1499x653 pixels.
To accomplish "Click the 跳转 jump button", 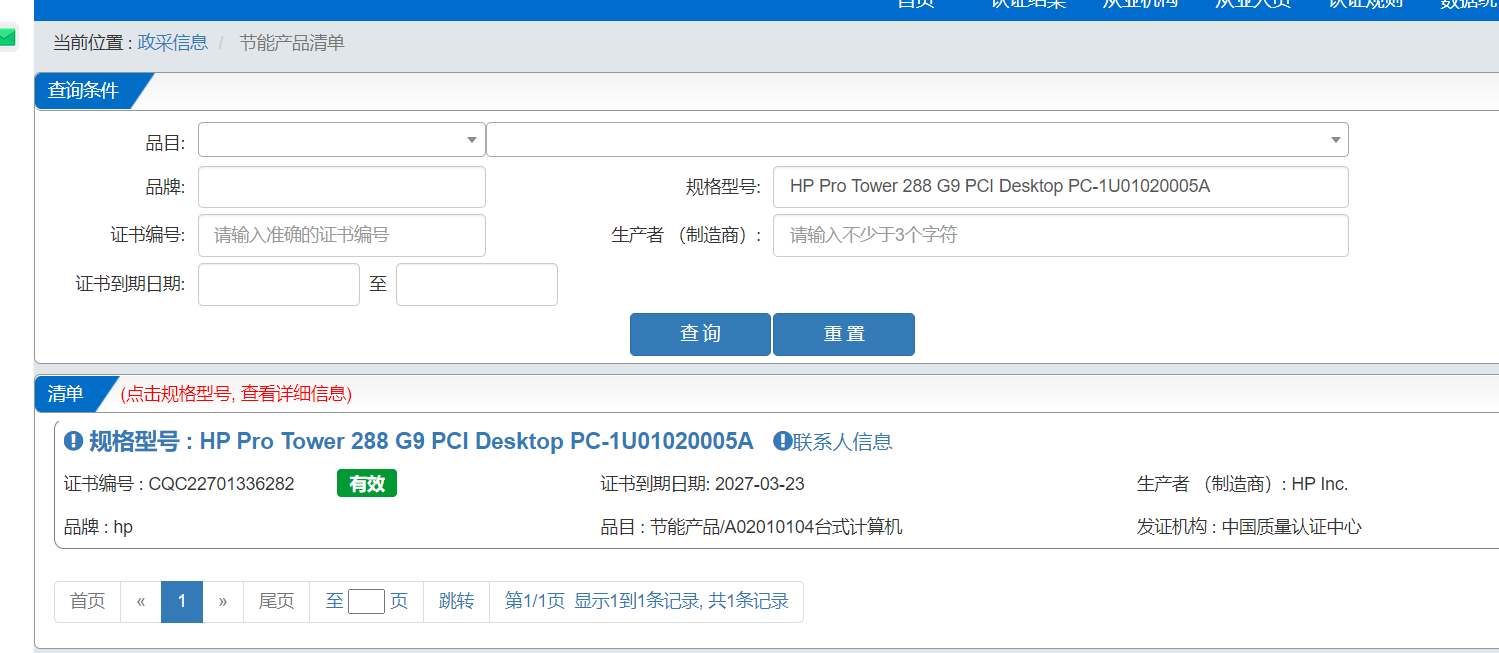I will pos(457,601).
